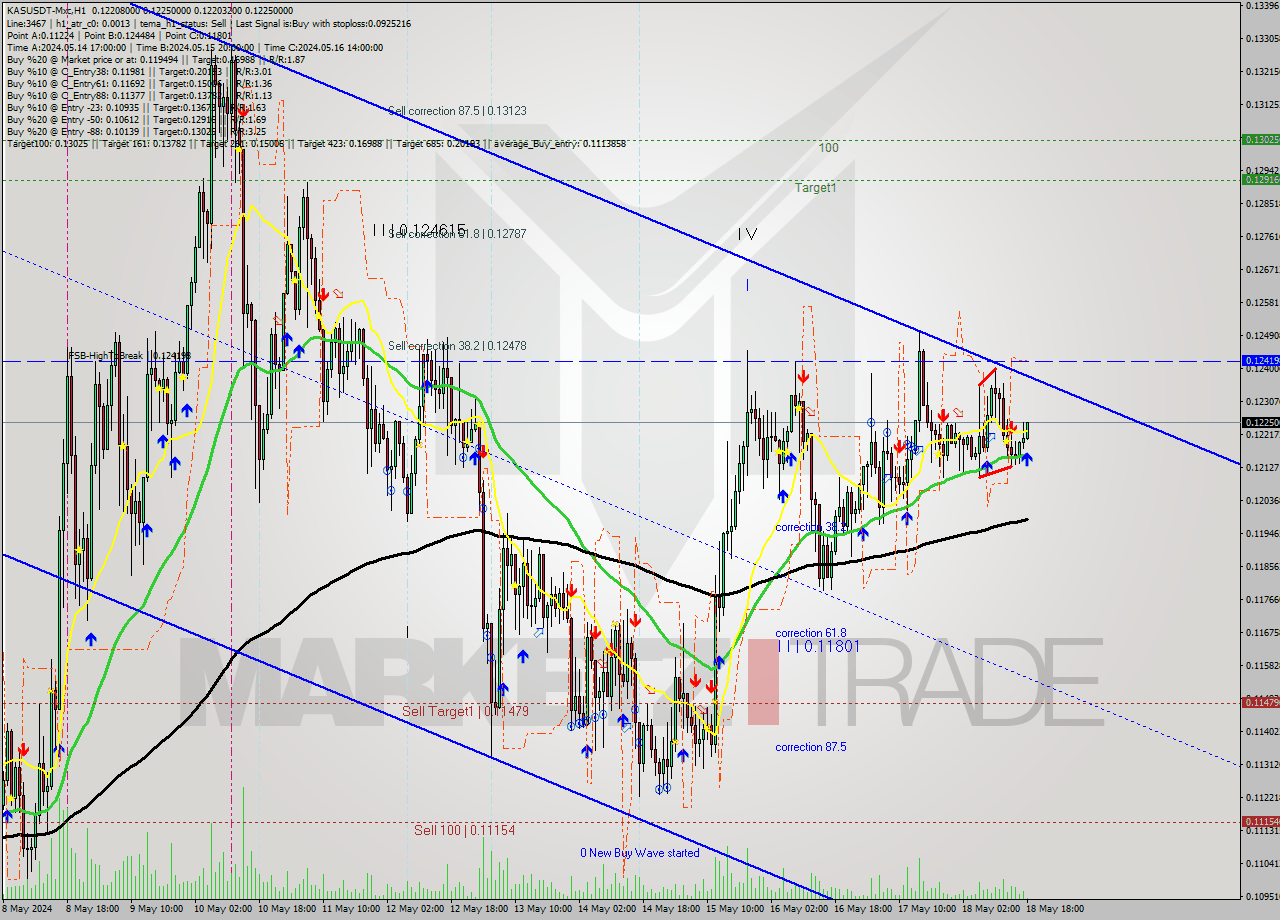This screenshot has width=1280, height=920.
Task: Click the '14 May 02:00' time axis label
Action: click(x=607, y=909)
